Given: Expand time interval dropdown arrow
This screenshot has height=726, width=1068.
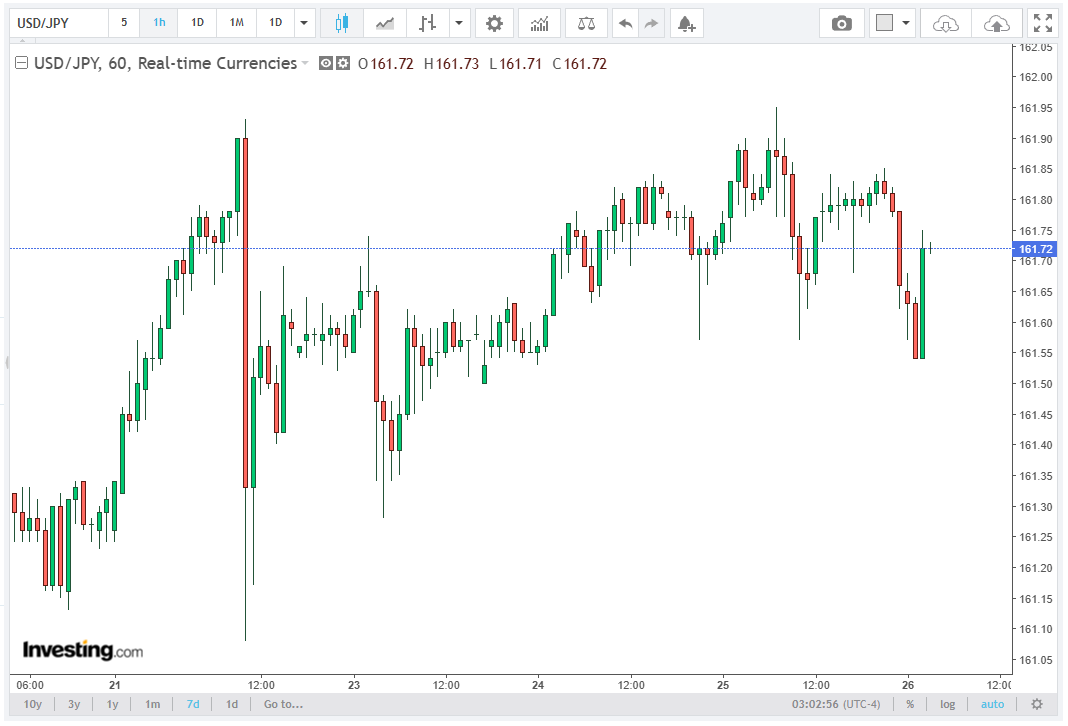Looking at the screenshot, I should tap(304, 23).
